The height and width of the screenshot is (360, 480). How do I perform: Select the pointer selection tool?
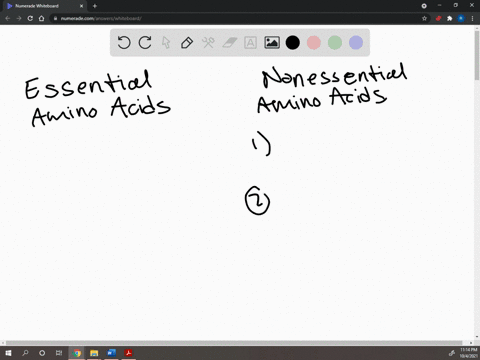point(166,43)
